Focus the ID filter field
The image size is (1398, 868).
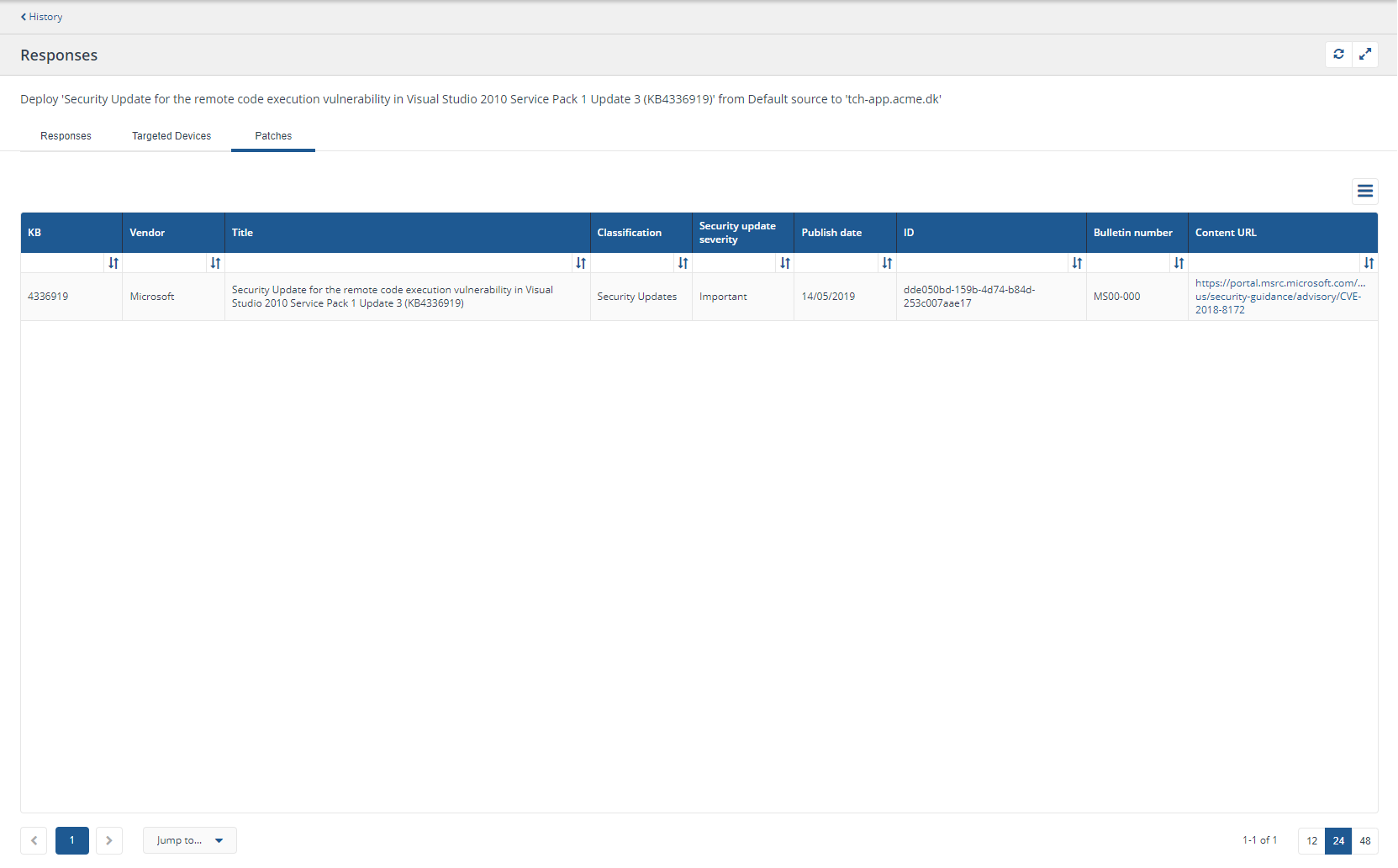984,263
